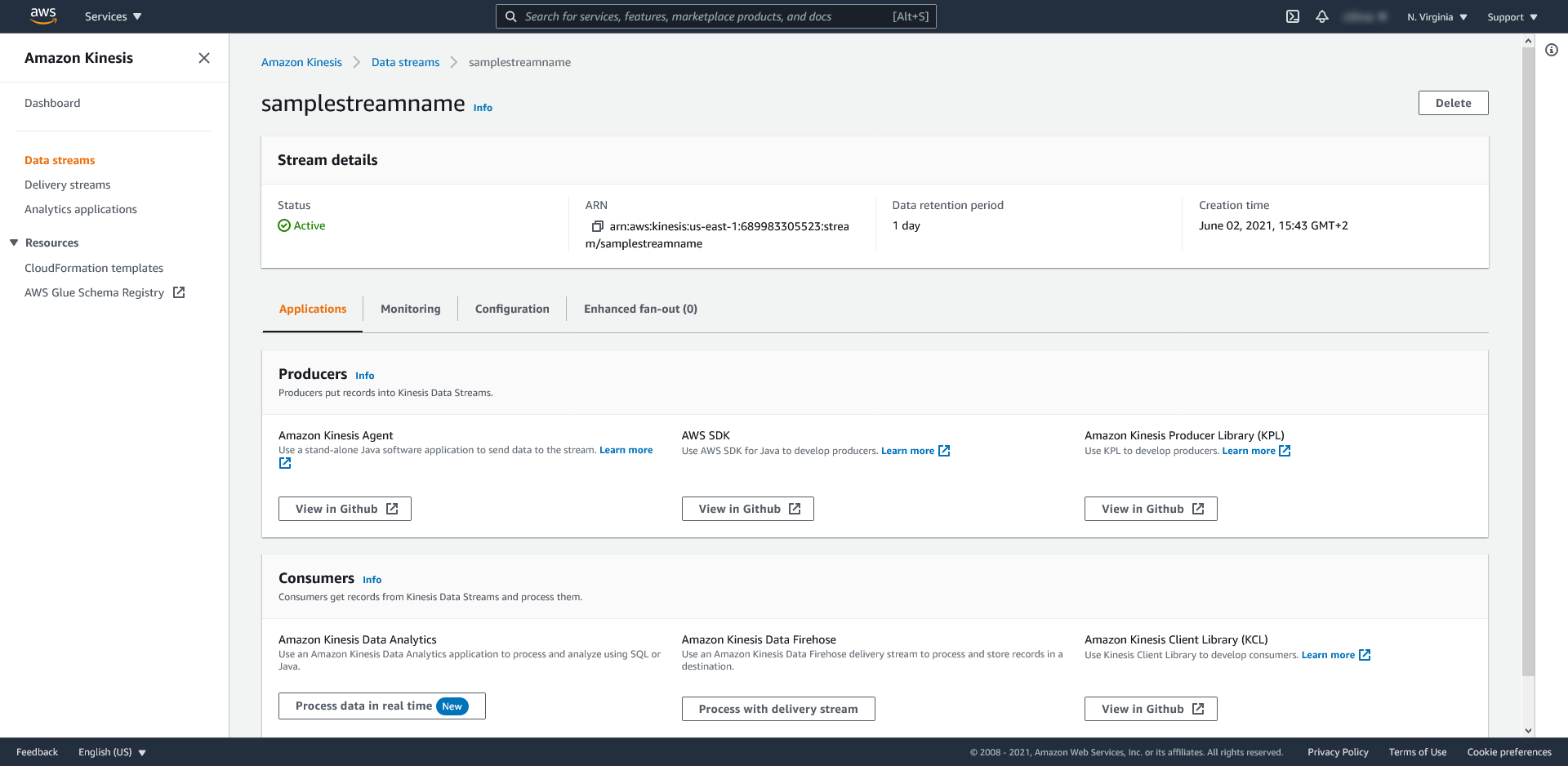Click external link icon beside AWS SDK Learn more

944,451
